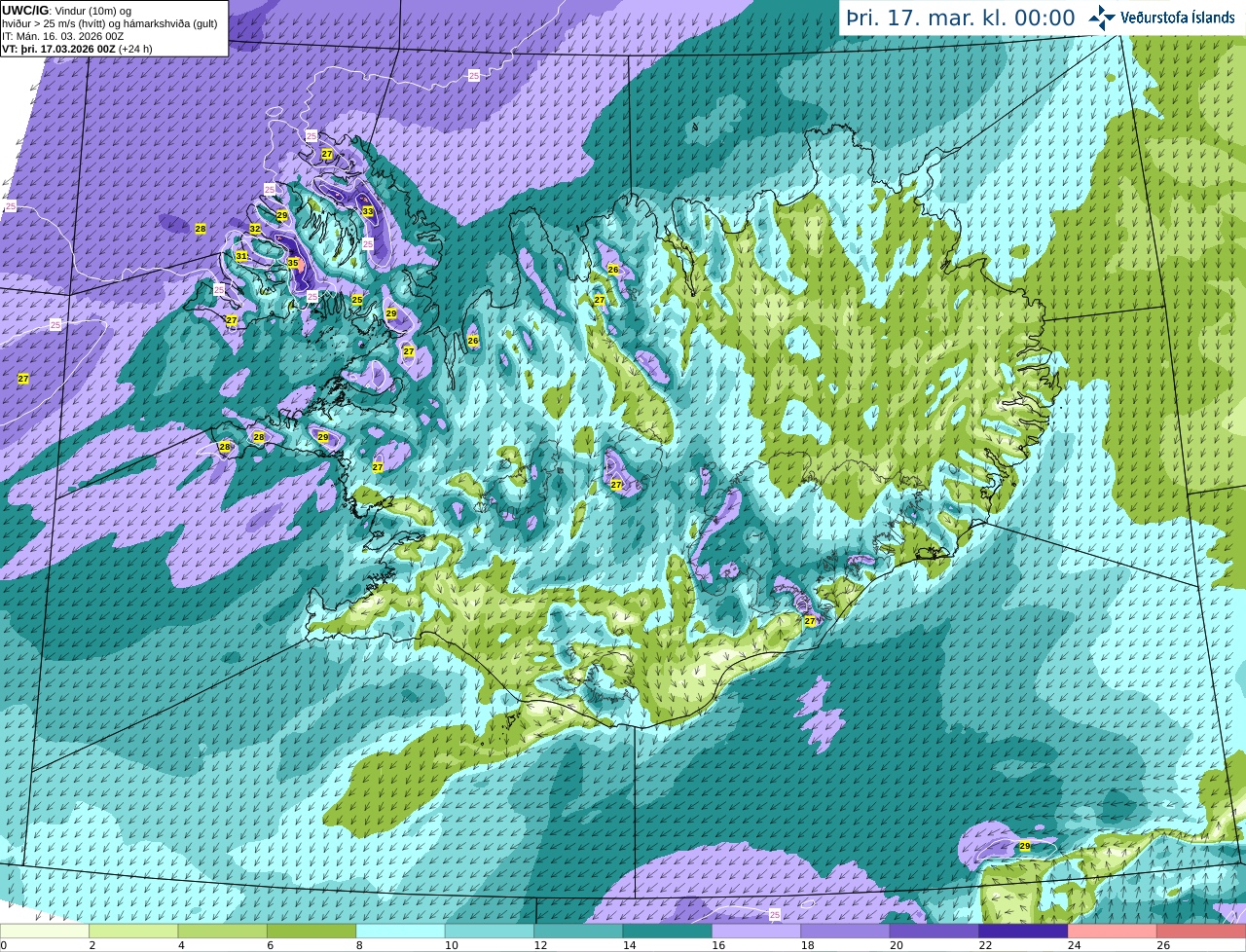Click the legend scale value '8'

(x=358, y=945)
